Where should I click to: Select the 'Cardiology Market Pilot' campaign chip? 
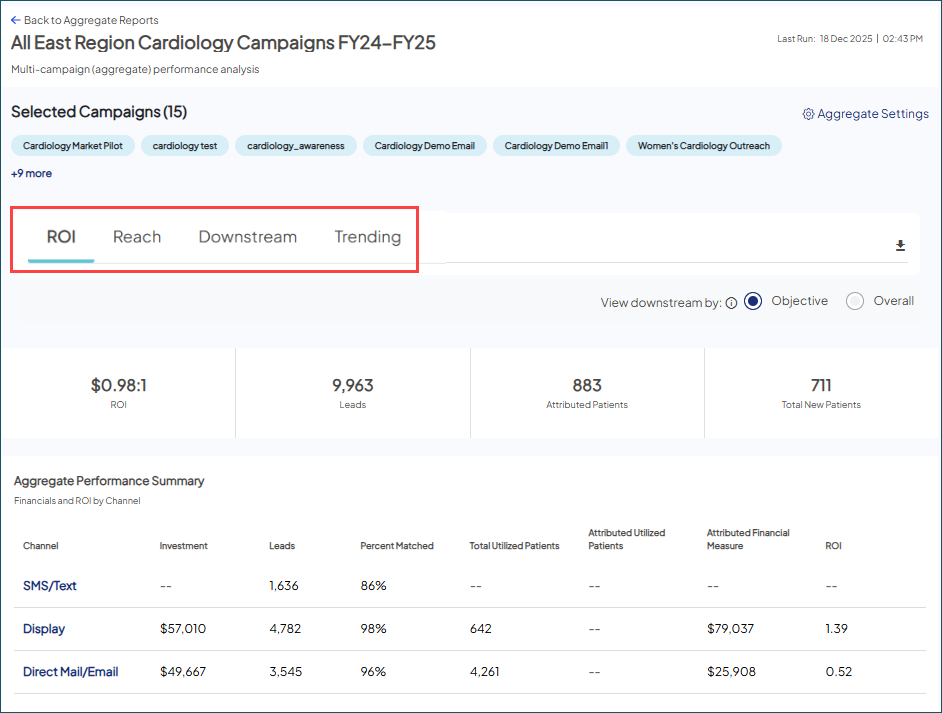tap(72, 145)
